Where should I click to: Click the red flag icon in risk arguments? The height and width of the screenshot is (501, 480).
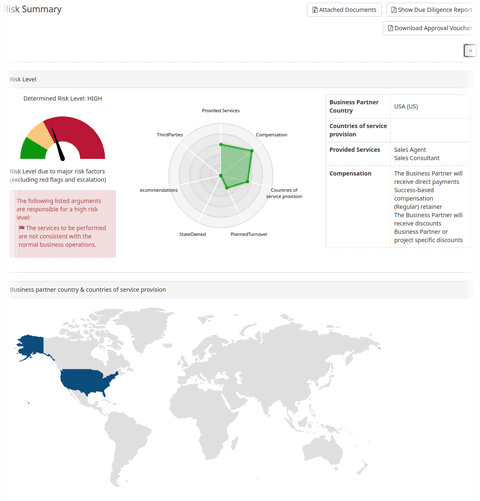click(22, 228)
